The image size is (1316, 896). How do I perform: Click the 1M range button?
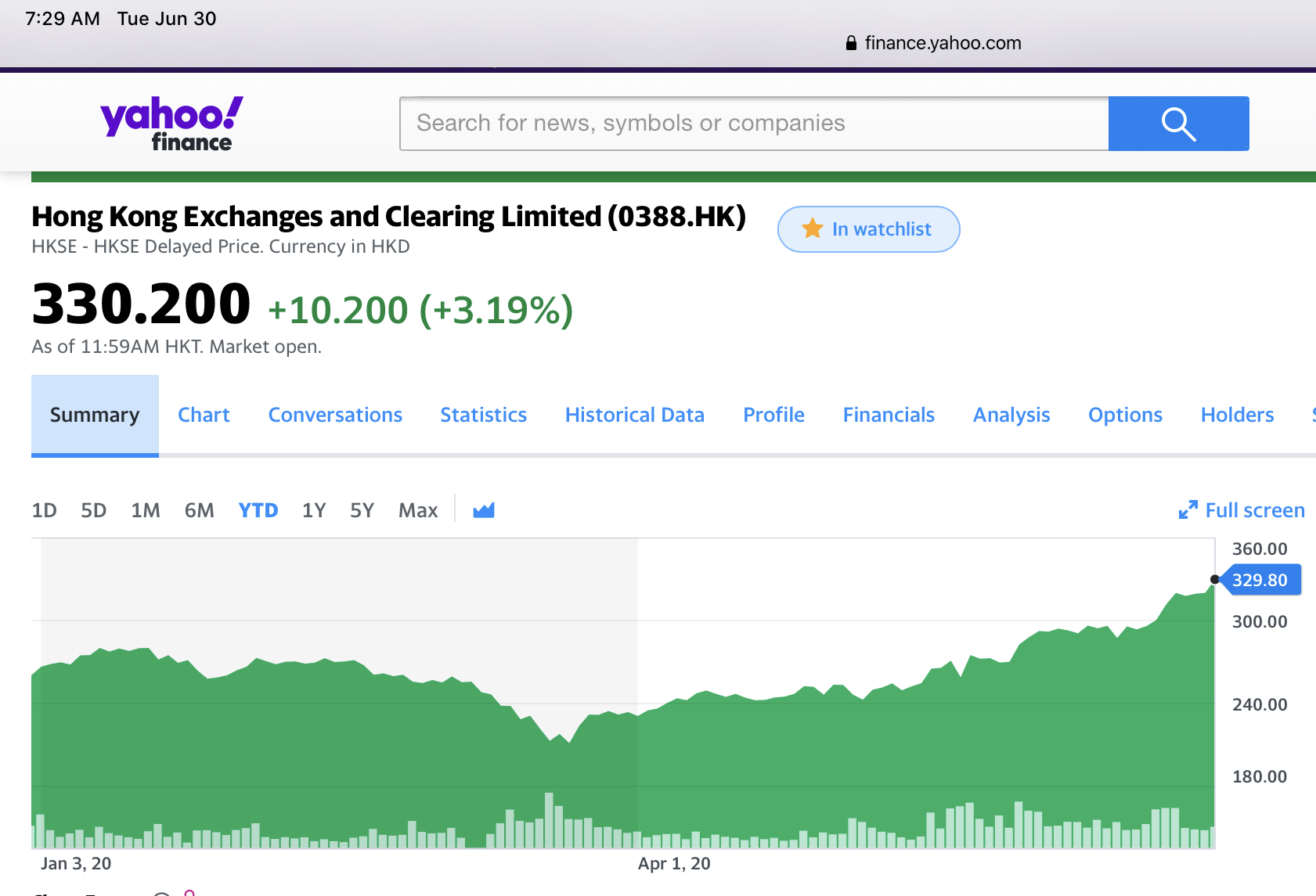tap(146, 510)
